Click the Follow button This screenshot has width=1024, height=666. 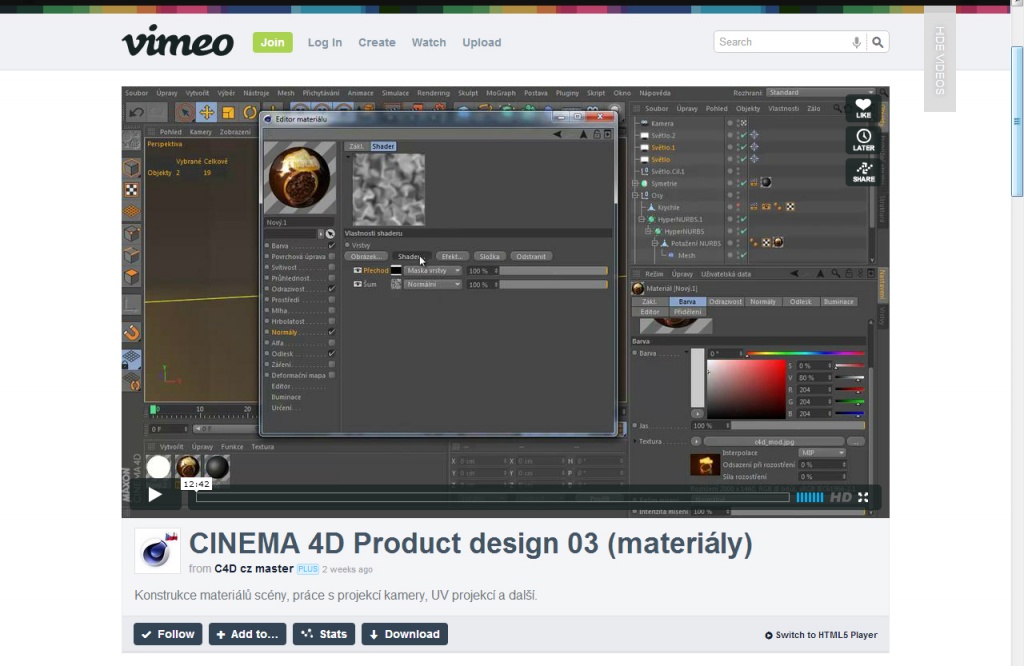click(x=168, y=634)
